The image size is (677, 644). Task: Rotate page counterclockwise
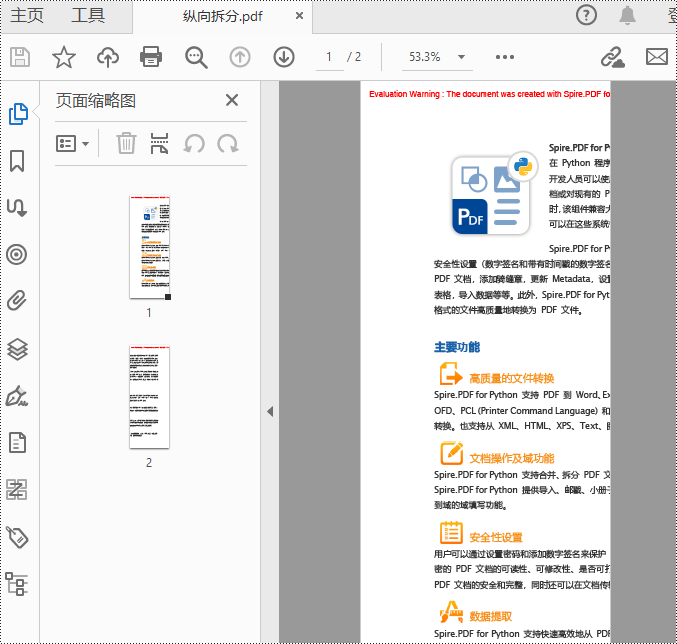194,144
